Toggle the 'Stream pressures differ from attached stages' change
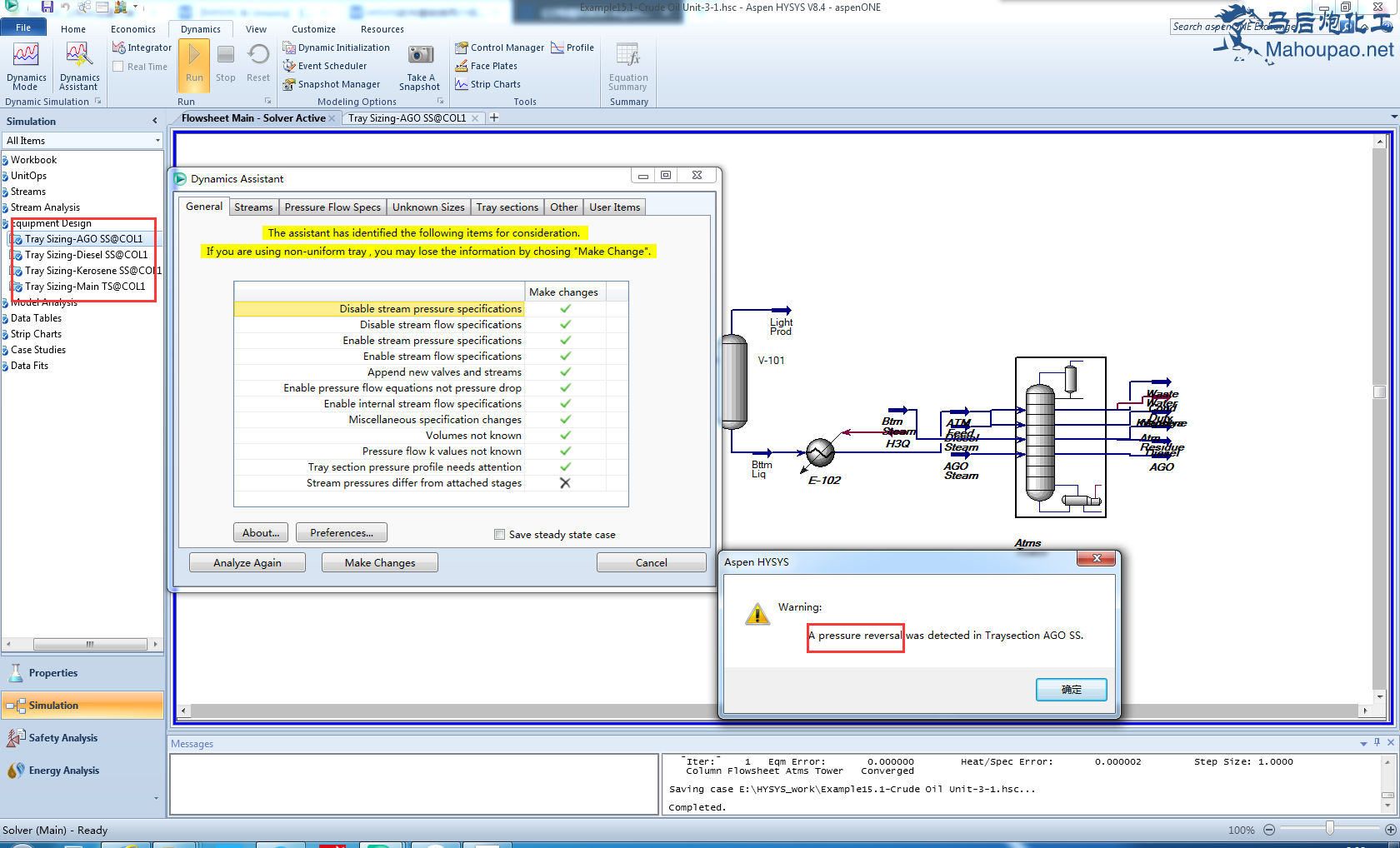This screenshot has width=1400, height=848. coord(565,483)
